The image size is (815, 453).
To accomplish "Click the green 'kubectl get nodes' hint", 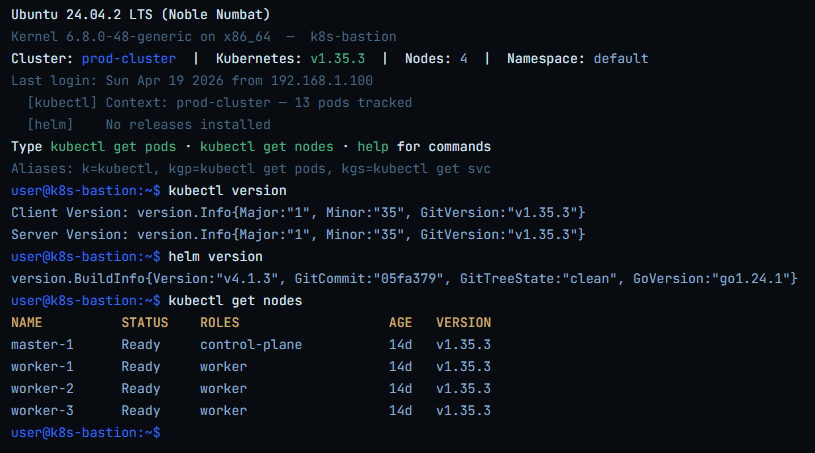I will (x=267, y=146).
